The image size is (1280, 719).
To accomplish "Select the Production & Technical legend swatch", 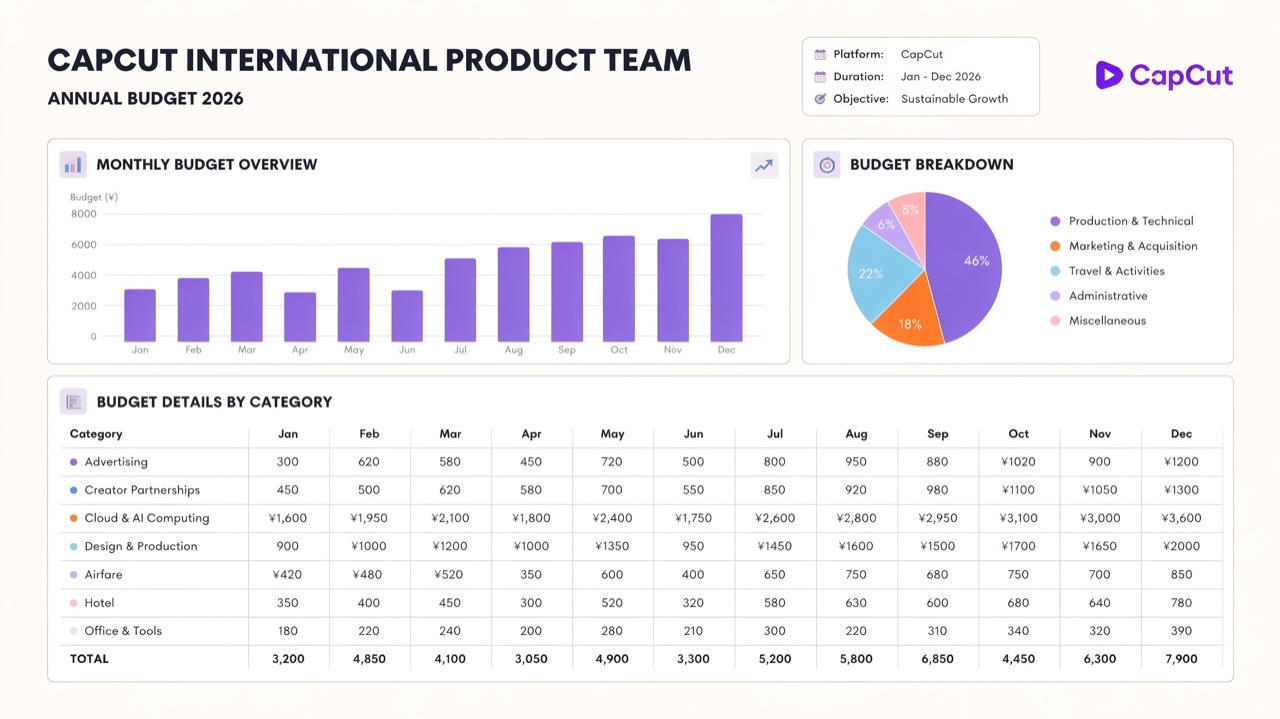I will click(x=1055, y=221).
